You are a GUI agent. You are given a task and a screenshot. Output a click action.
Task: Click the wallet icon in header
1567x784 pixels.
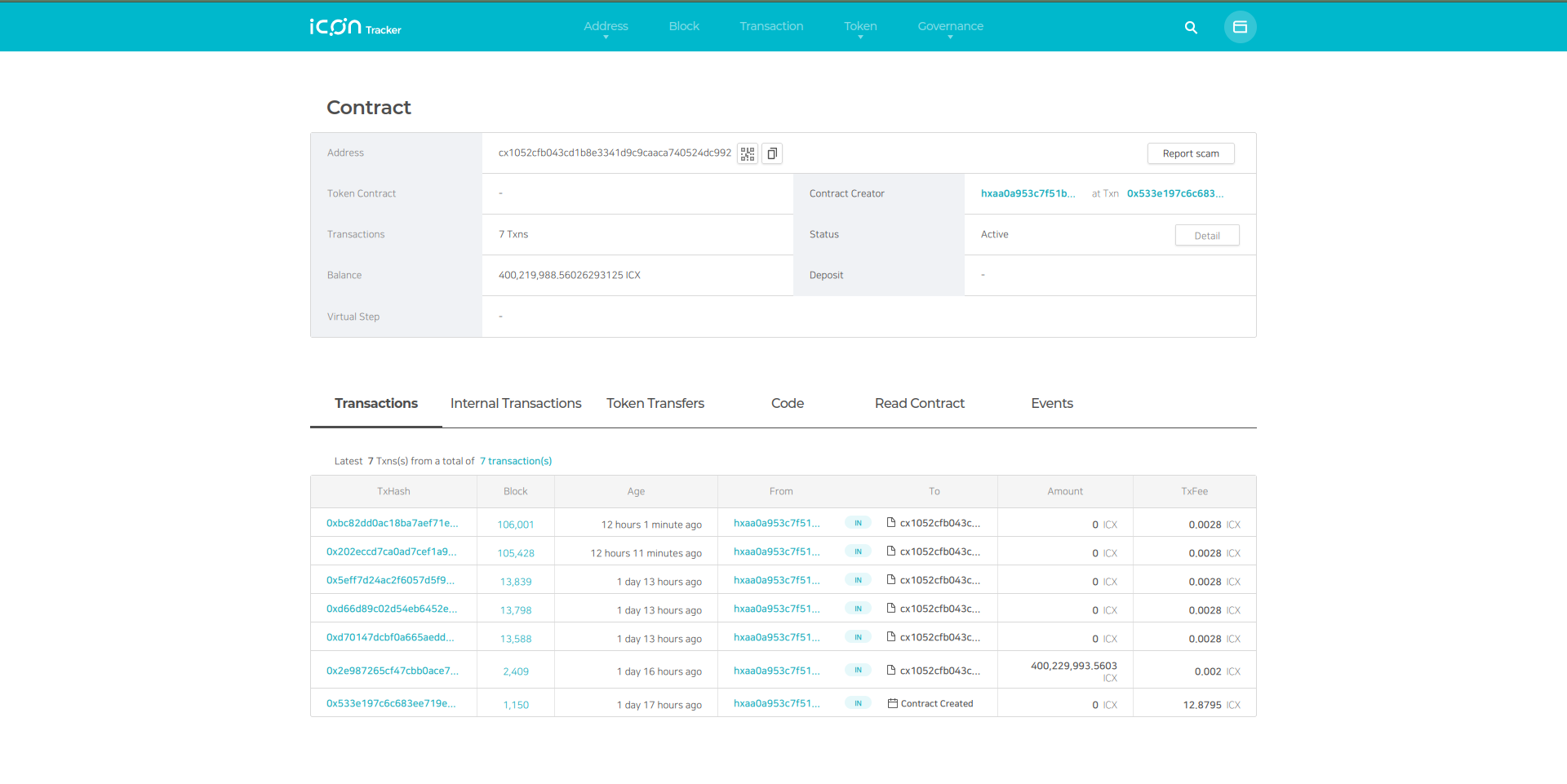point(1240,27)
